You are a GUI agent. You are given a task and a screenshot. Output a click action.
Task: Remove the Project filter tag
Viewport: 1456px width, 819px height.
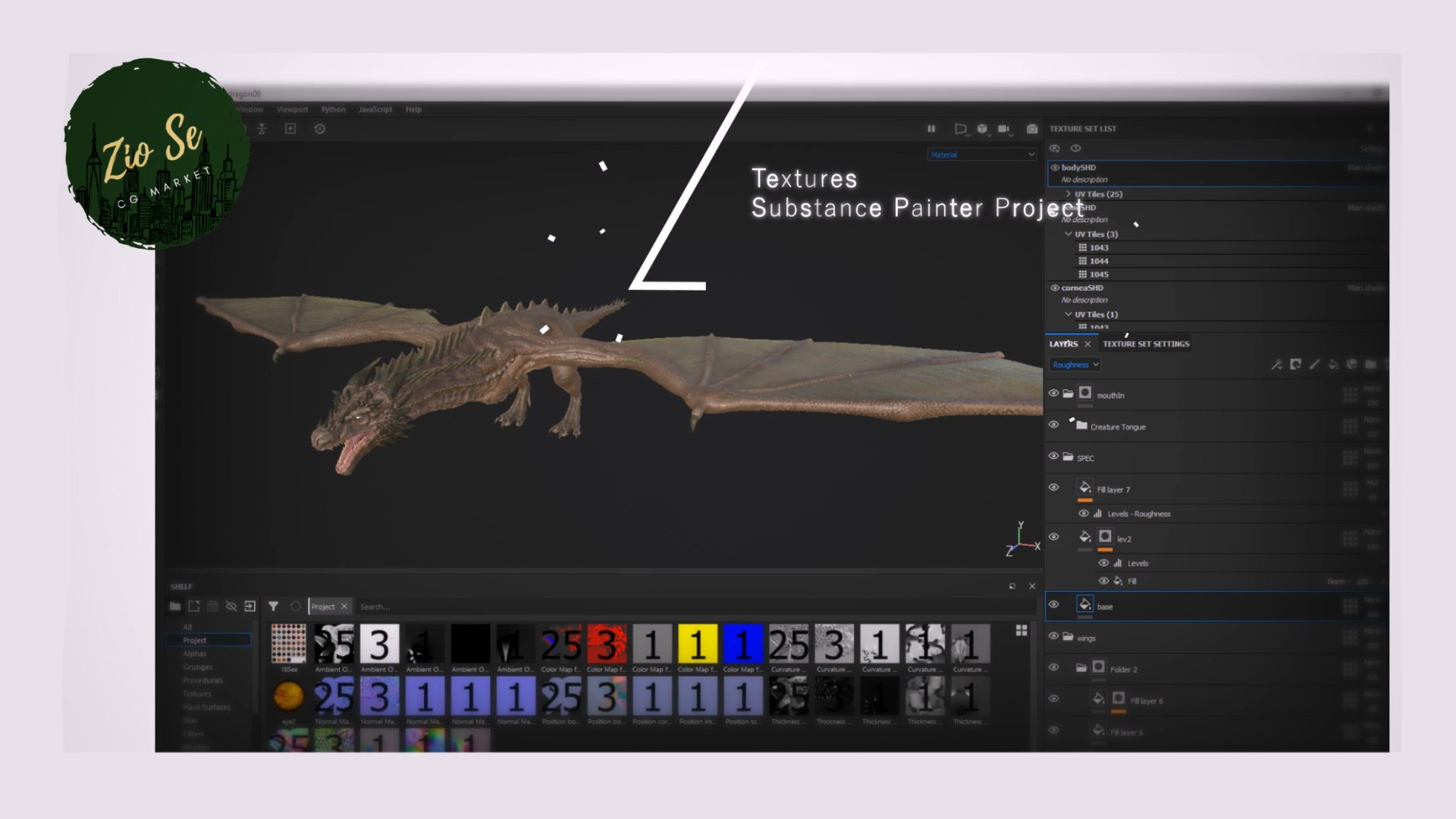(344, 607)
